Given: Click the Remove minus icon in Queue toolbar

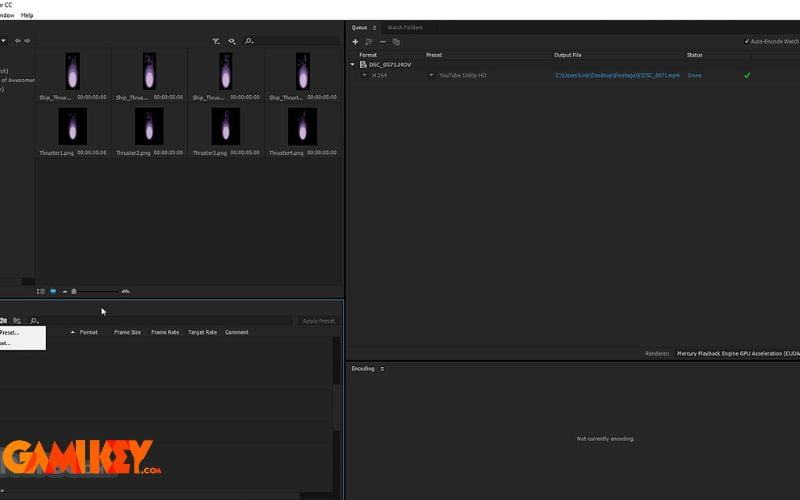Looking at the screenshot, I should coord(383,42).
